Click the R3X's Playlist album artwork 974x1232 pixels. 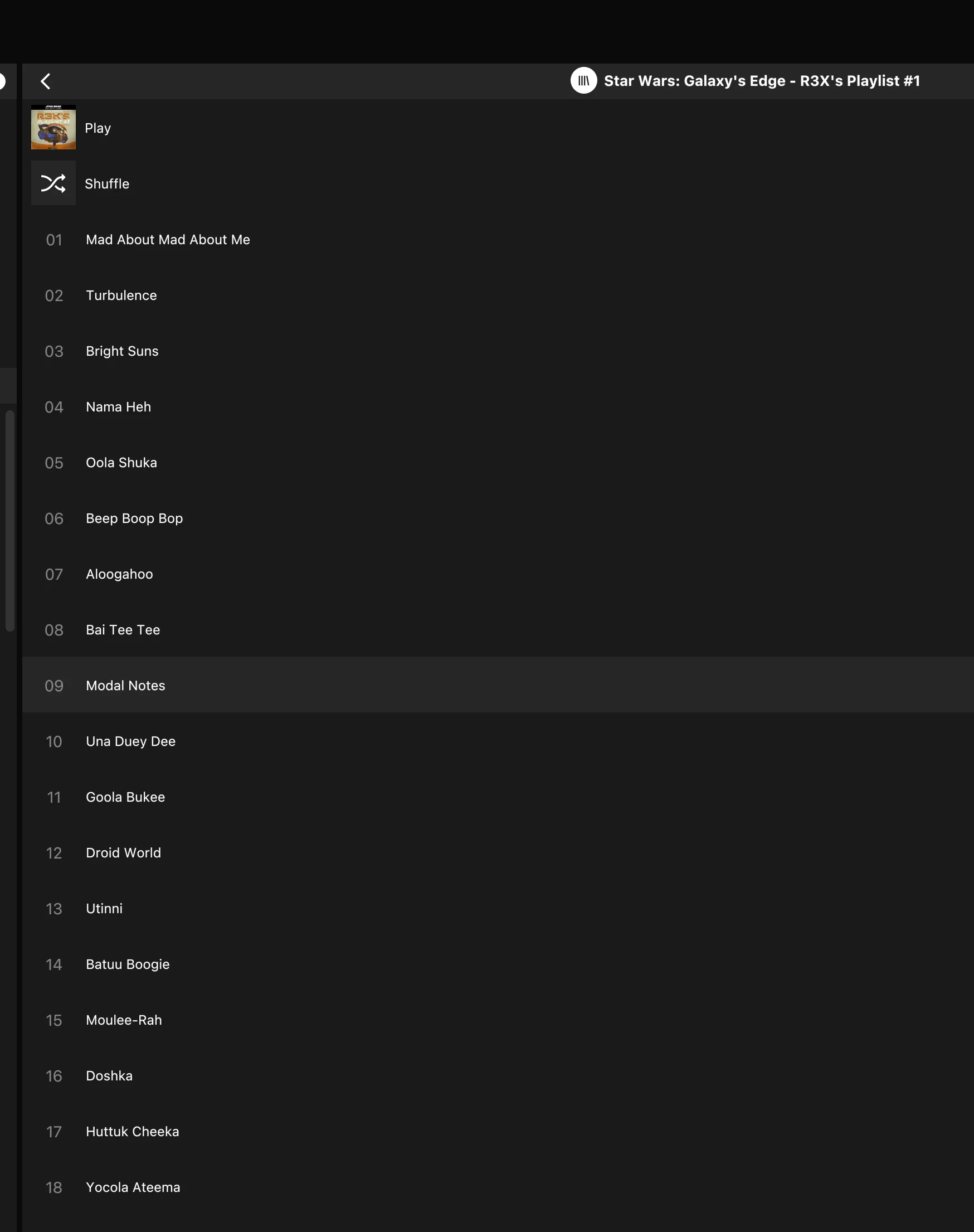53,127
